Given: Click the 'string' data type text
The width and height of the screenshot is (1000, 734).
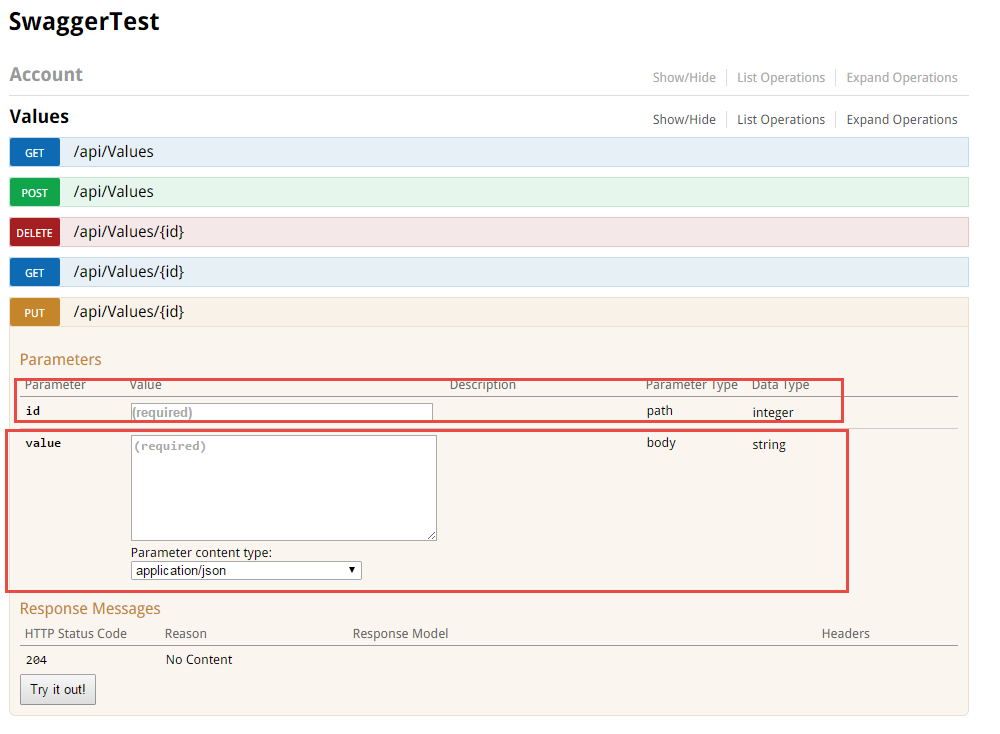Looking at the screenshot, I should (768, 444).
